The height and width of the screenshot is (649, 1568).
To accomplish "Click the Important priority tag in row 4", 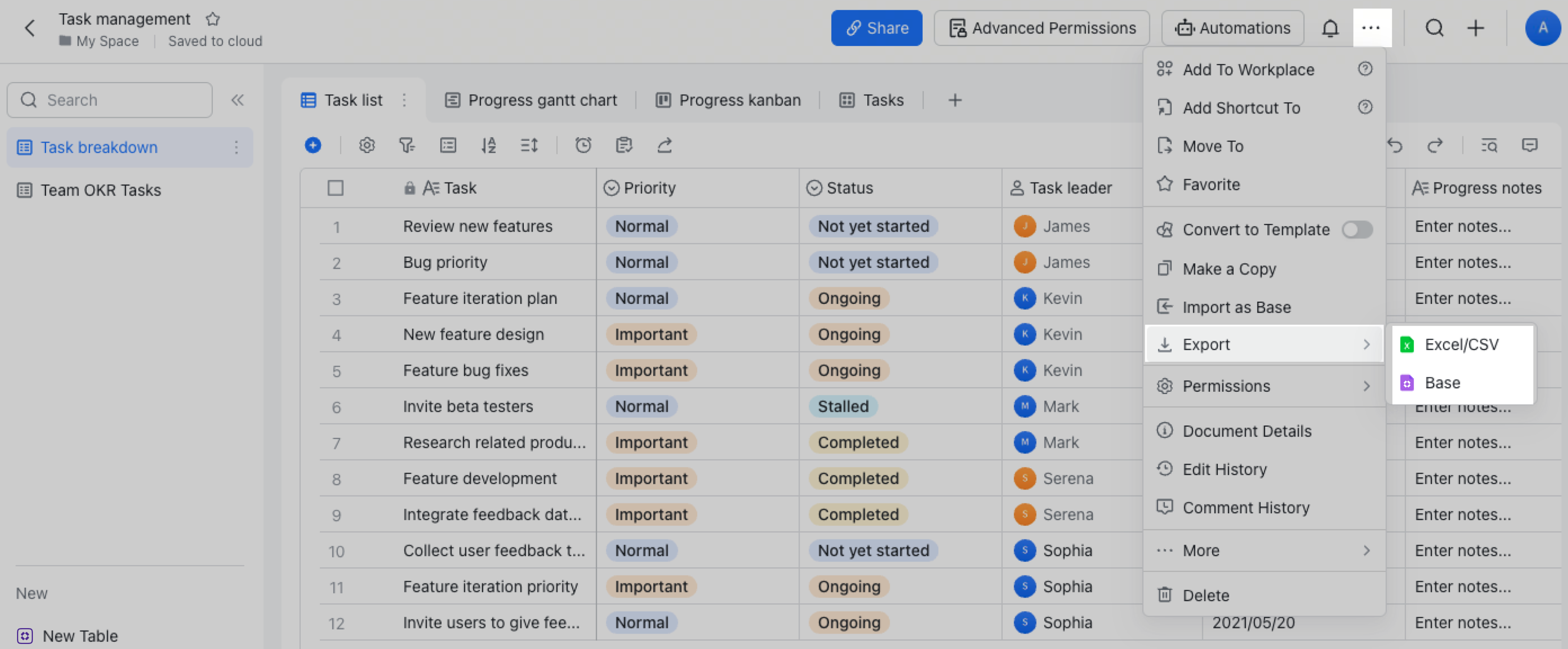I will point(651,334).
